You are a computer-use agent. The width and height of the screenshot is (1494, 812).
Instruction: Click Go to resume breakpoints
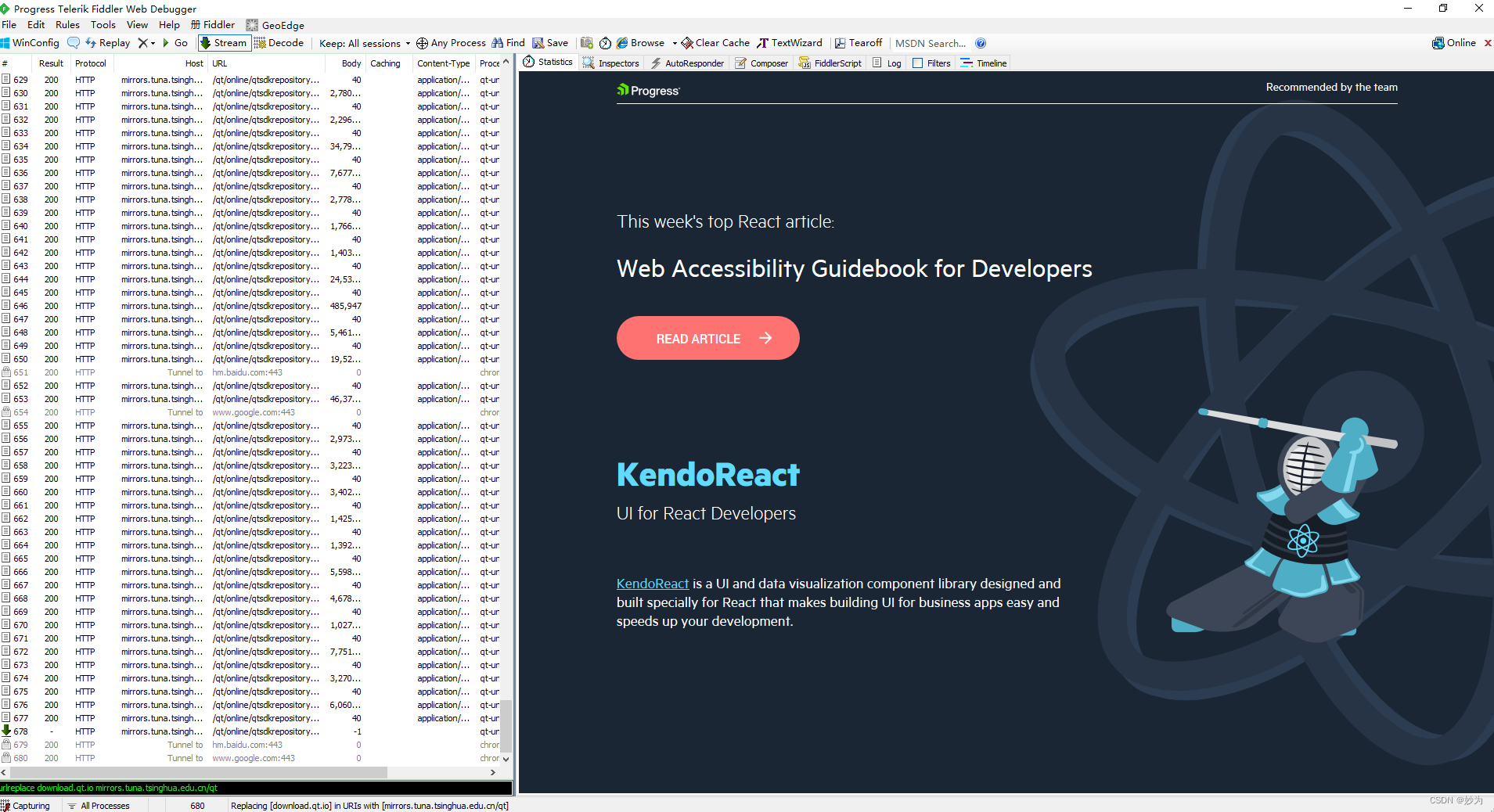tap(175, 43)
